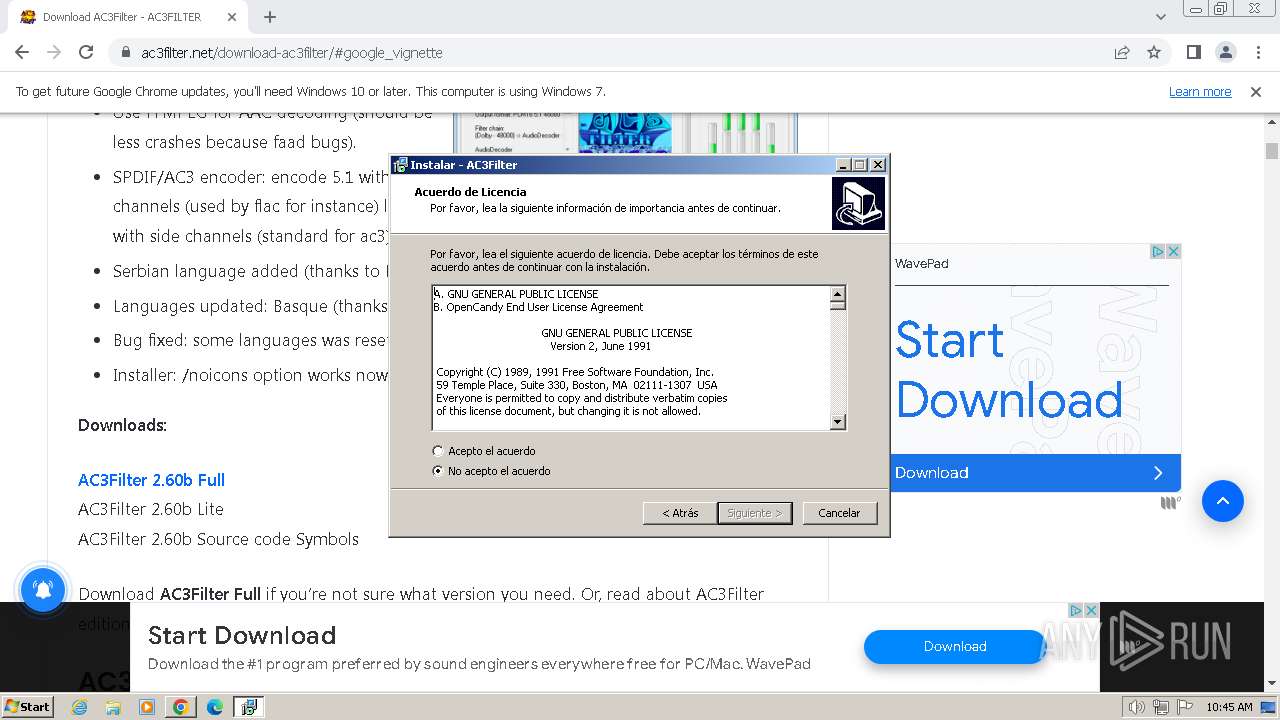Click the disabled 'Siguiente >' button

pos(755,513)
